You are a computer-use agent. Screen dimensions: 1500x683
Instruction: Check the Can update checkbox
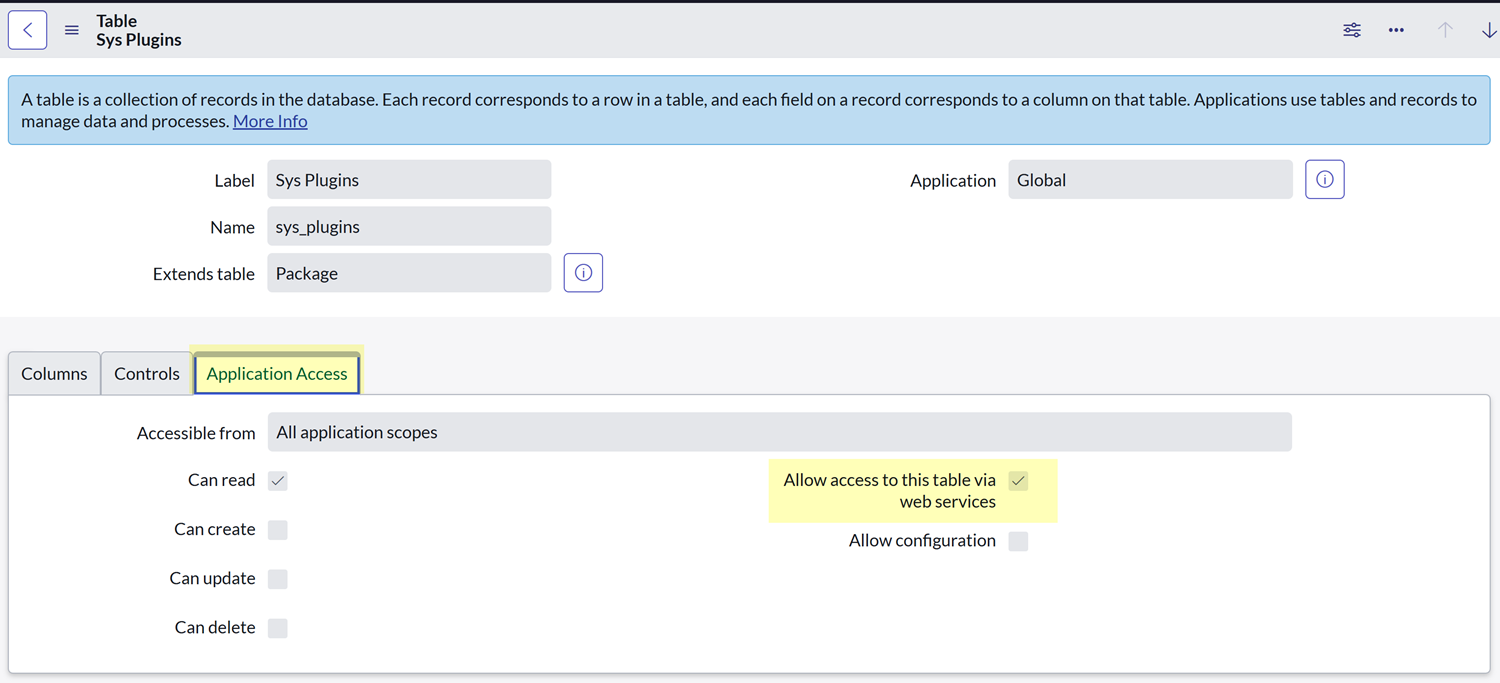(x=278, y=579)
